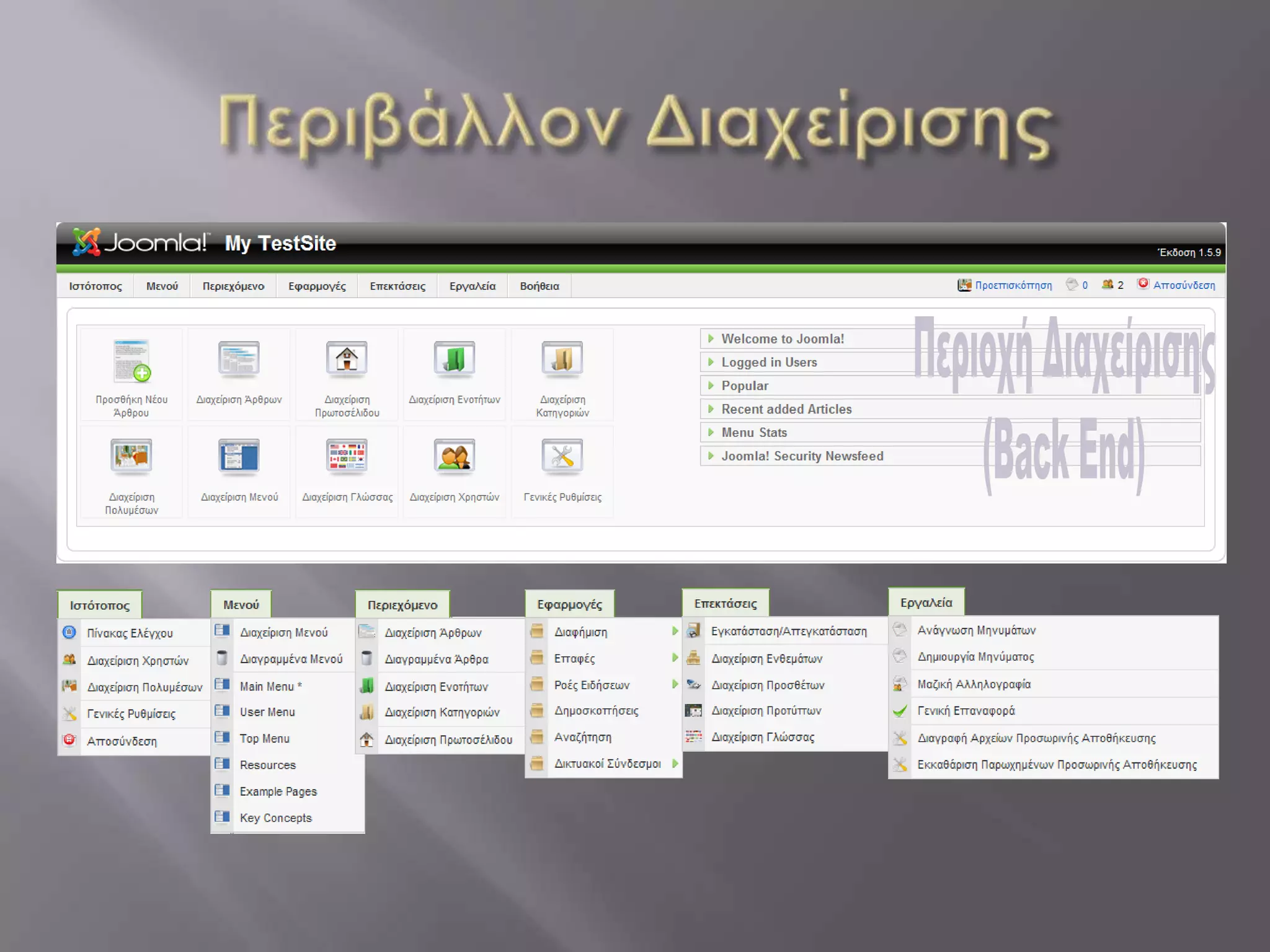This screenshot has height=952, width=1270.
Task: Open Διαχείριση Άρθρων from the control panel
Action: click(x=239, y=359)
